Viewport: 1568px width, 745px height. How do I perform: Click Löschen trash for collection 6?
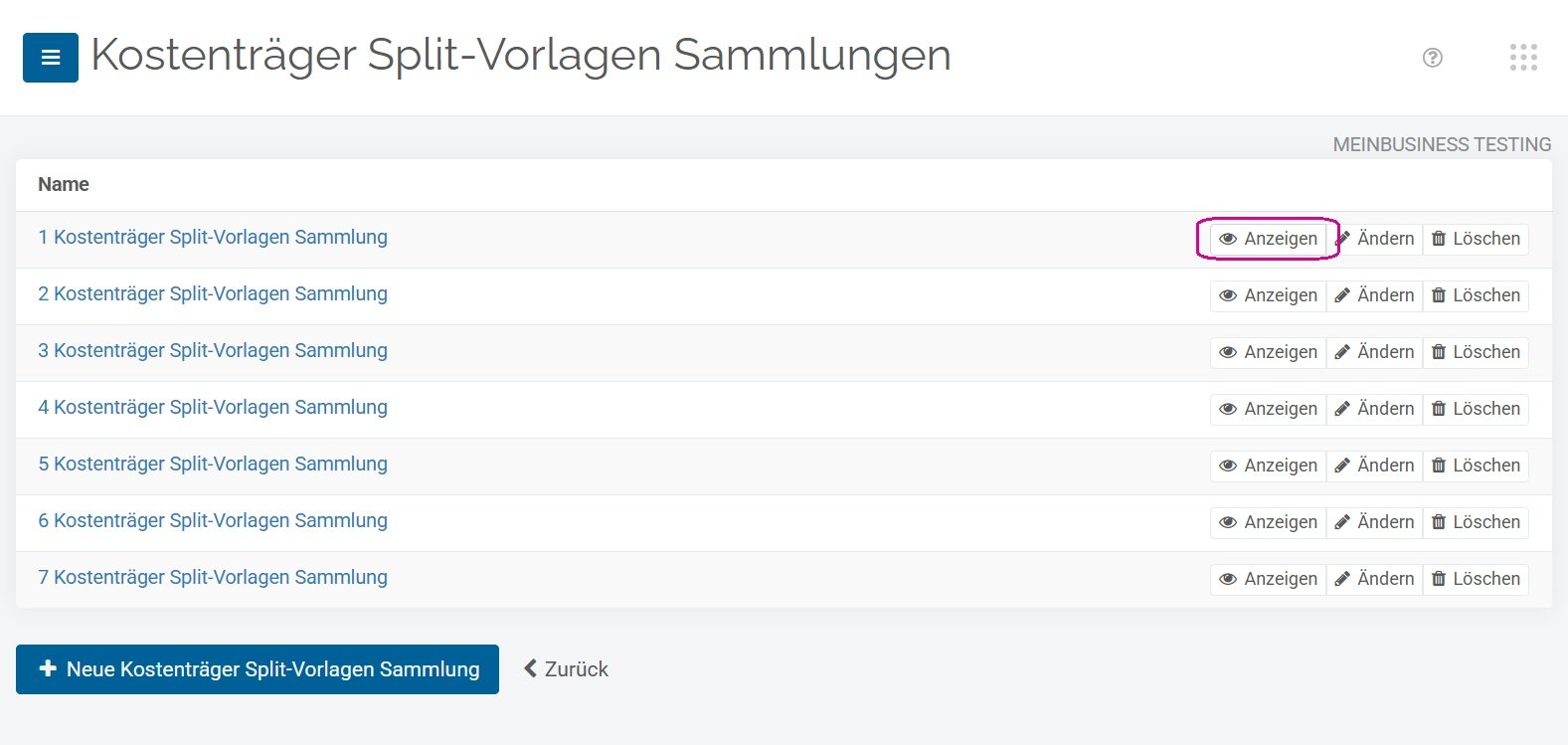coord(1476,522)
